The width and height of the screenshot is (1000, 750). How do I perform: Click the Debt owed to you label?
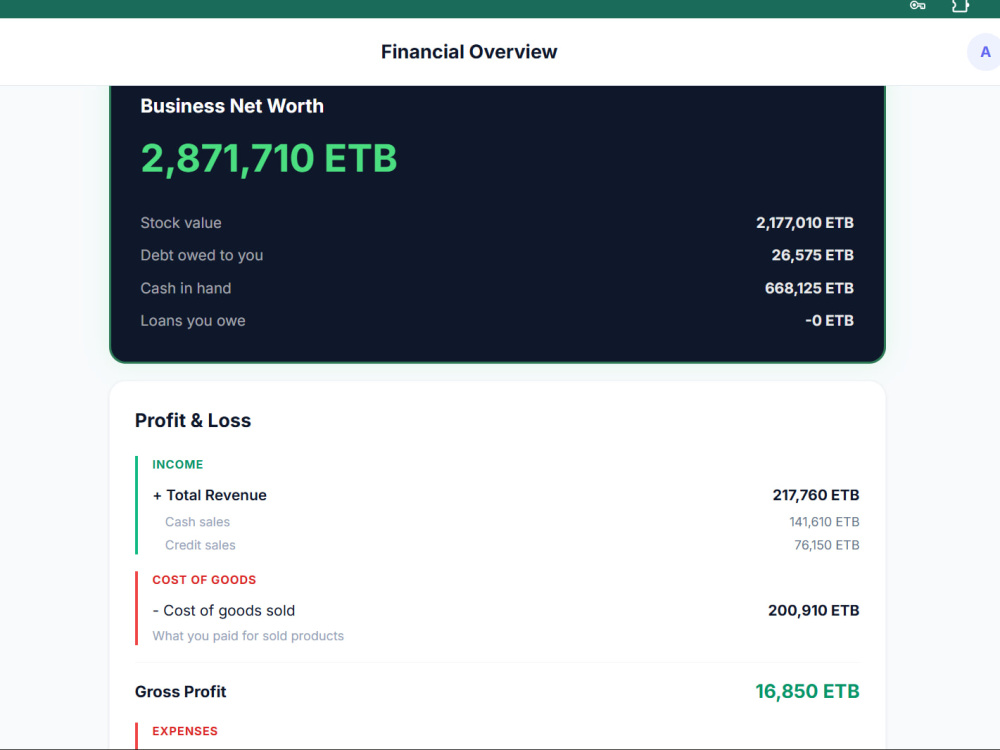point(202,255)
